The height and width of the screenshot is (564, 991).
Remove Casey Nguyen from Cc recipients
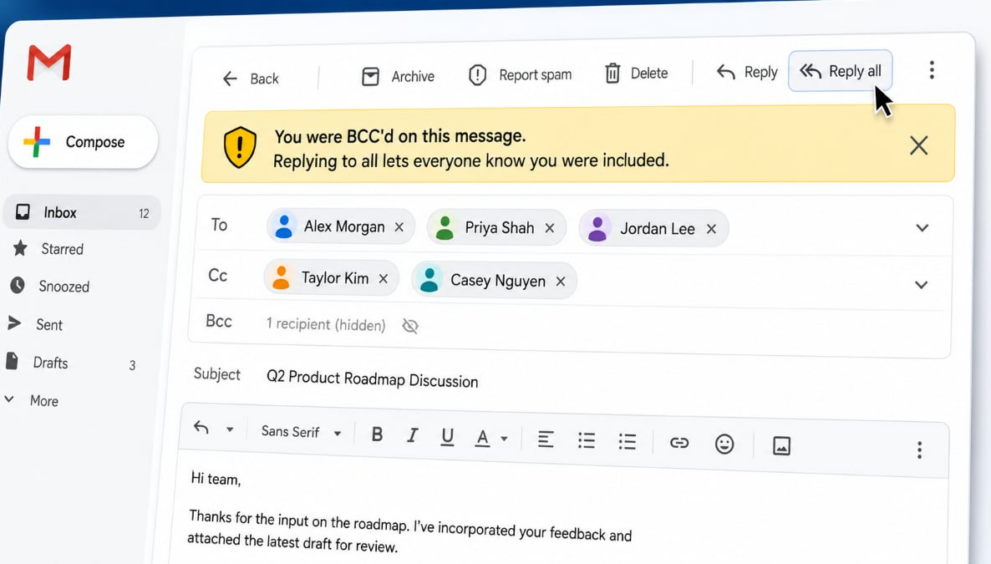(x=560, y=281)
